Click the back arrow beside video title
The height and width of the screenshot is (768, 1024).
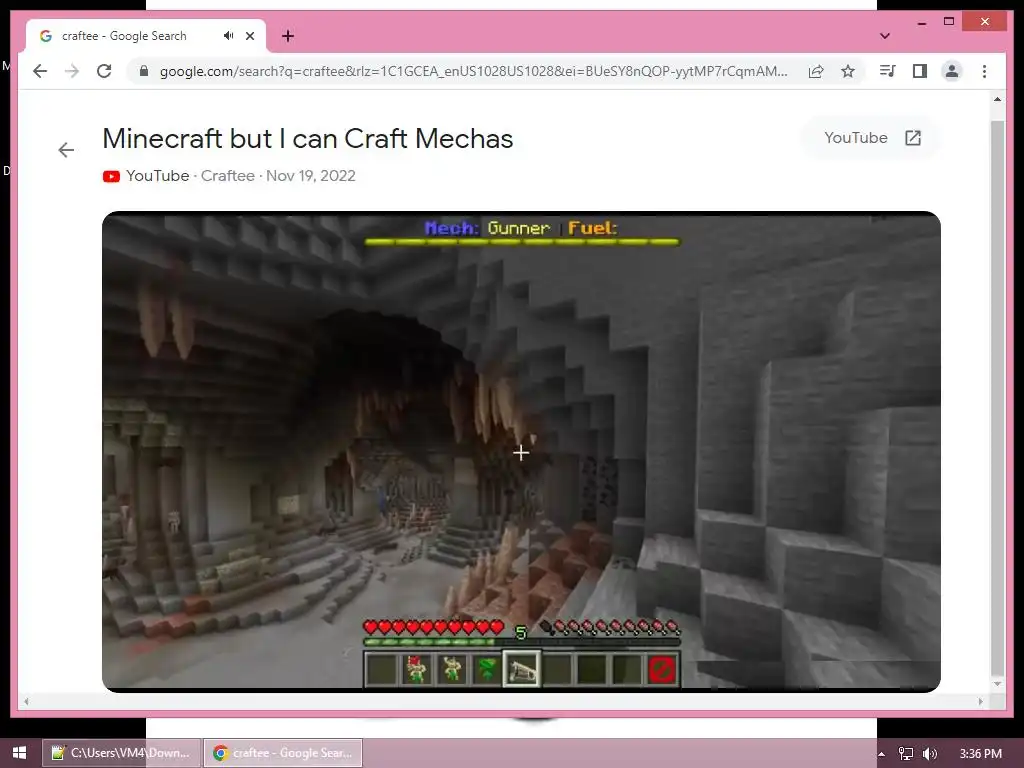pyautogui.click(x=66, y=150)
